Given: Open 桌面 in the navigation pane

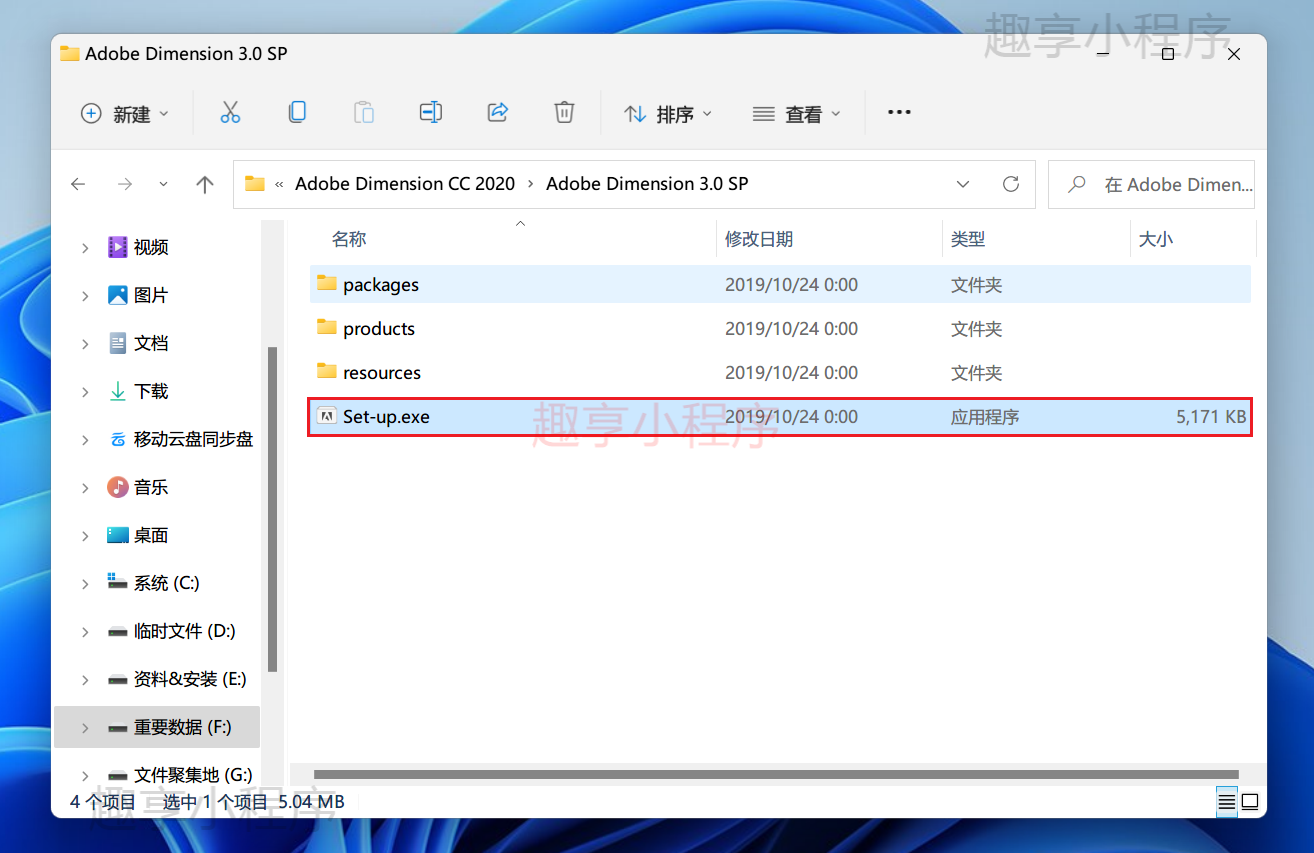Looking at the screenshot, I should pyautogui.click(x=151, y=535).
